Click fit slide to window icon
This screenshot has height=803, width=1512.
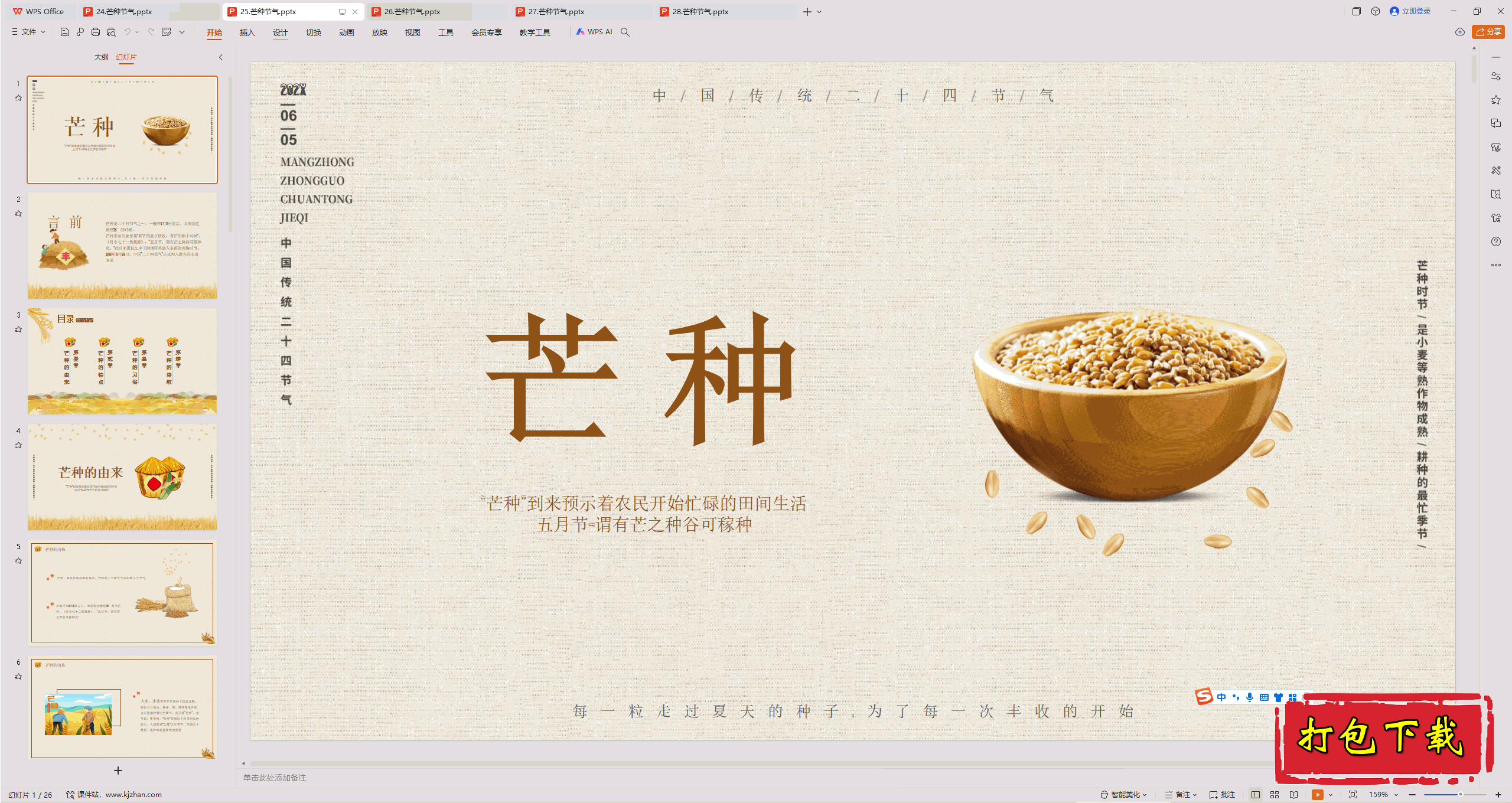point(1353,795)
